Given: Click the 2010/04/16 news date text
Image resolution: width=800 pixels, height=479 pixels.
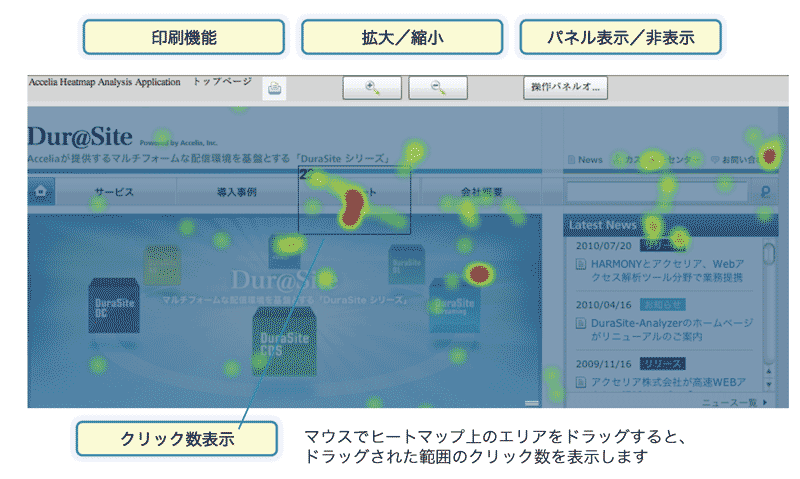Looking at the screenshot, I should (604, 305).
